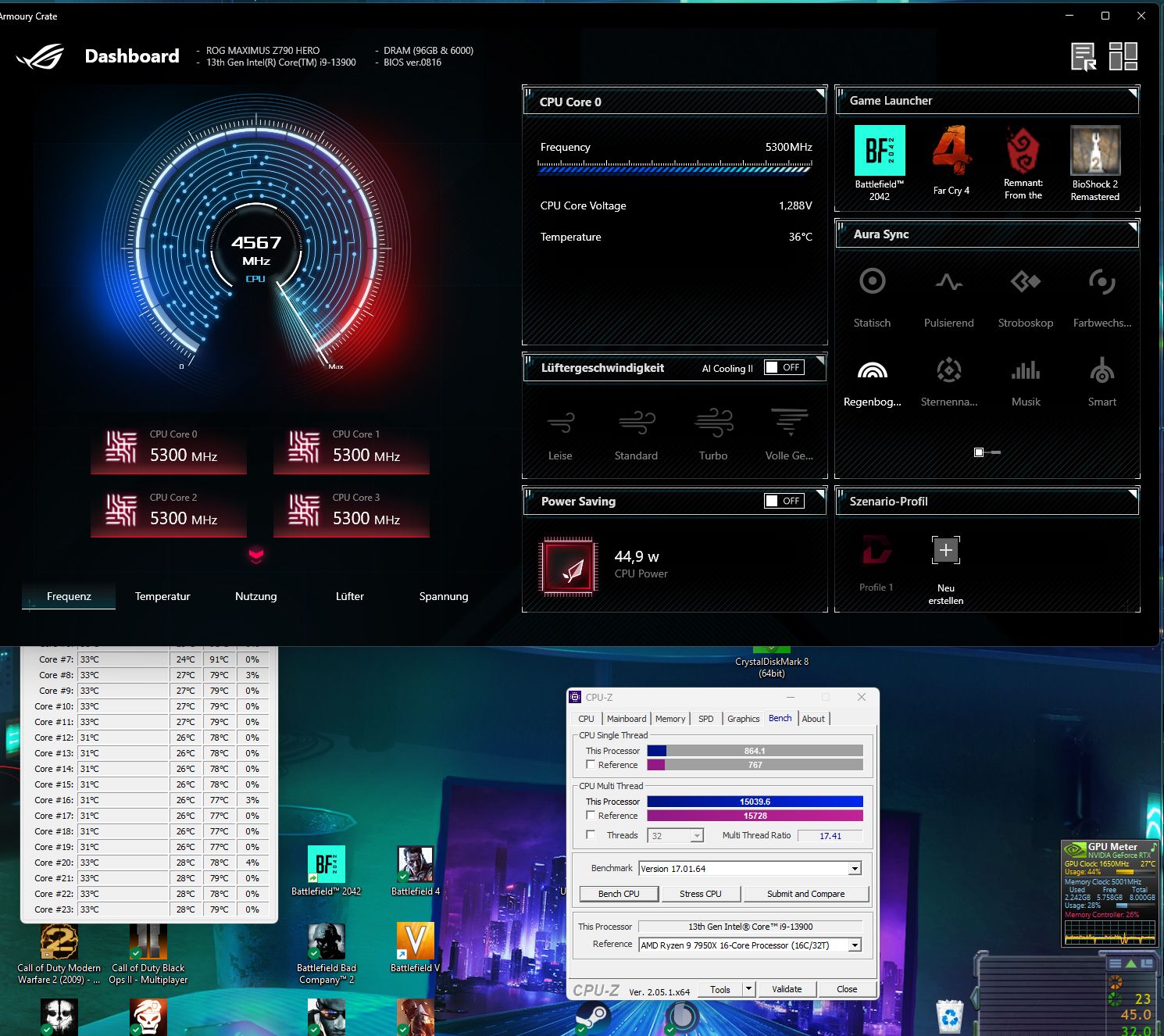Click Aura Sync page indicator slider

[x=987, y=452]
